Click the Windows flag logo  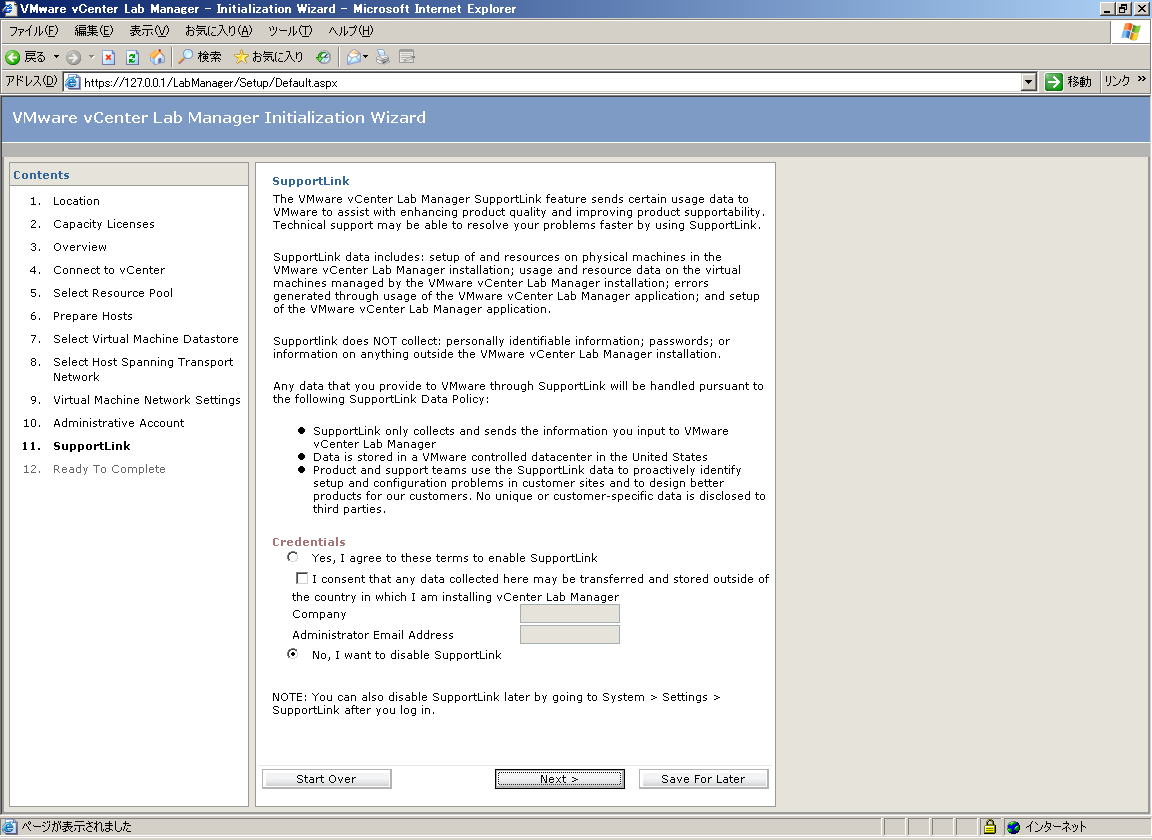coord(1131,32)
